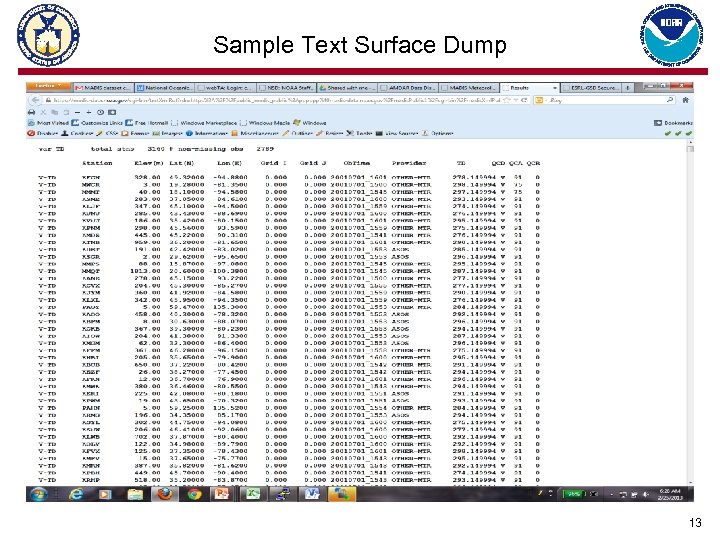Open the Most Visited bookmarks folder
Image resolution: width=720 pixels, height=540 pixels.
[x=48, y=123]
